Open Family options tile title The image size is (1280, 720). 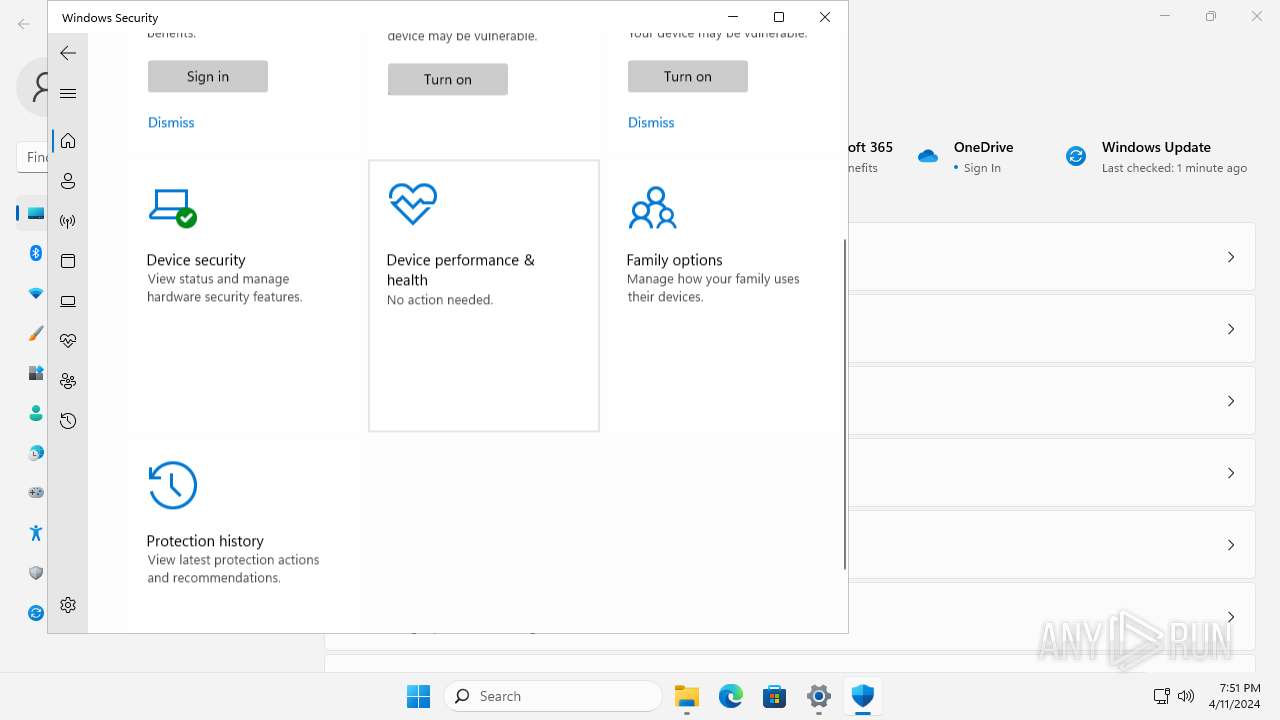(674, 260)
